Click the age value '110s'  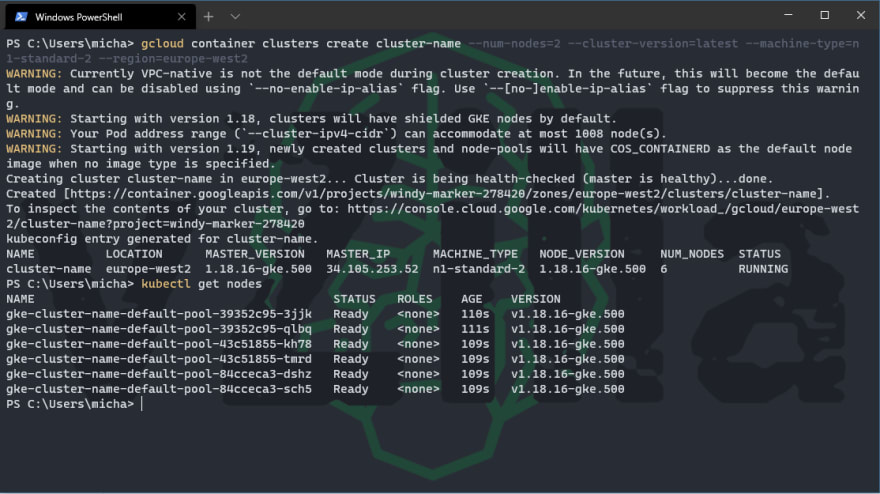pyautogui.click(x=475, y=314)
